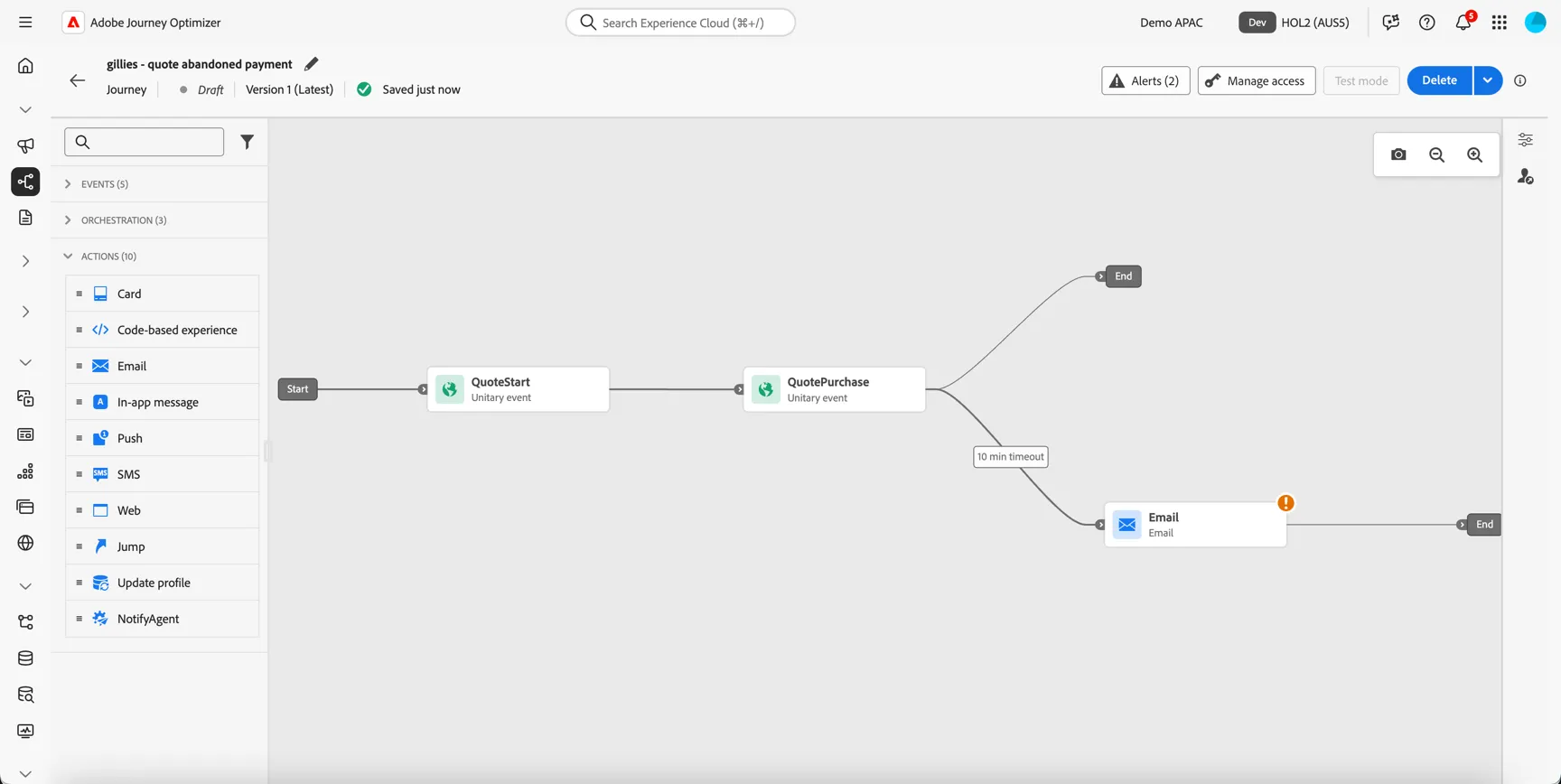Viewport: 1561px width, 784px height.
Task: Open the hamburger navigation menu
Action: click(25, 23)
